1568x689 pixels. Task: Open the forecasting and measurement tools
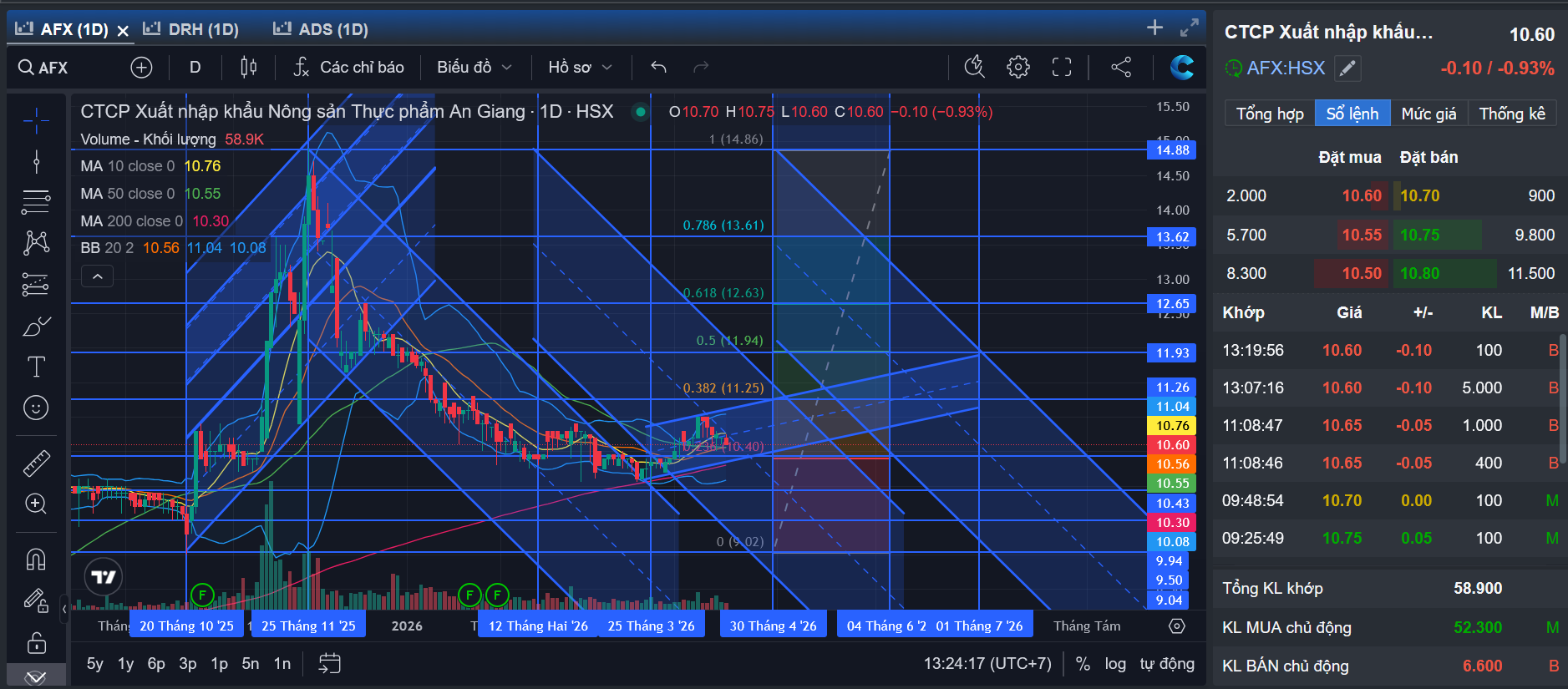[36, 285]
